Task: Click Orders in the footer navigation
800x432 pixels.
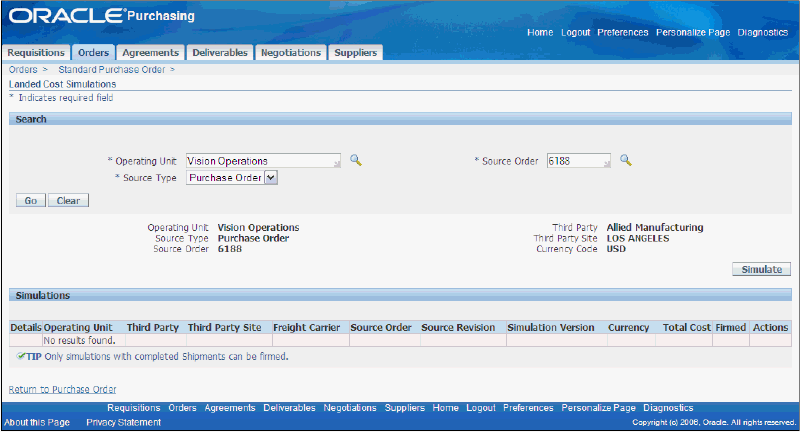Action: pyautogui.click(x=182, y=408)
